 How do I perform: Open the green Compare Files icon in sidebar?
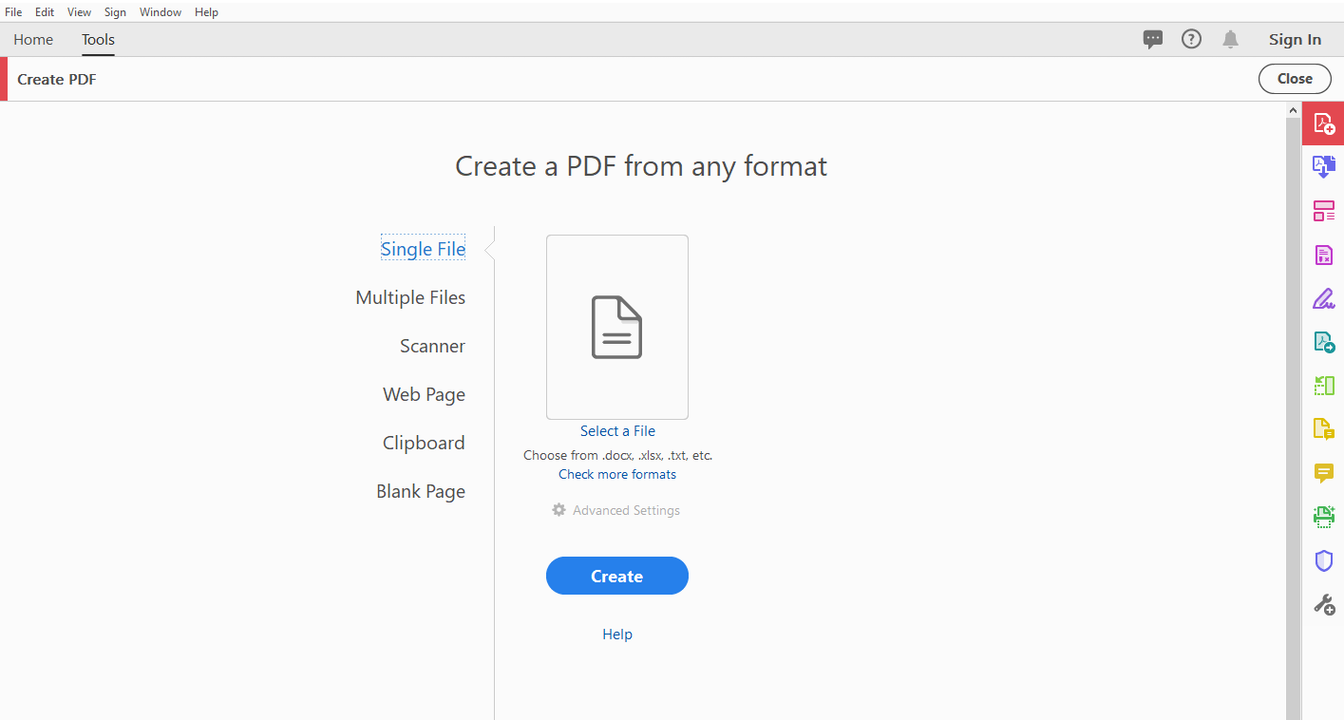pyautogui.click(x=1323, y=386)
